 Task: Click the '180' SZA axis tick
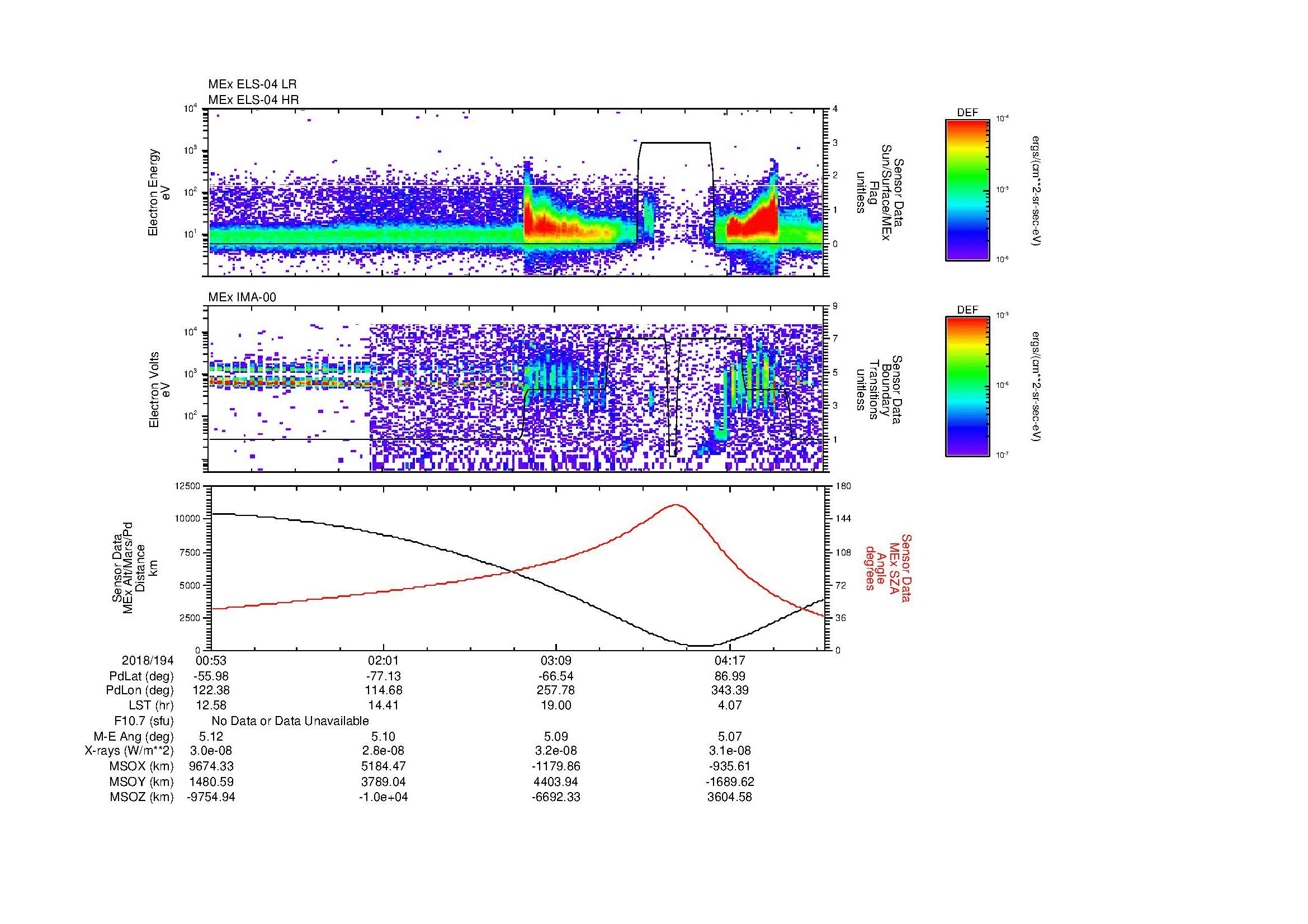(x=843, y=486)
